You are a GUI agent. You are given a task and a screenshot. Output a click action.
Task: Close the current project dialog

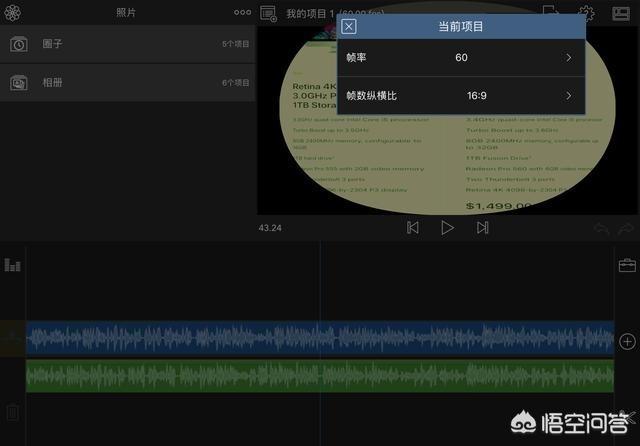[x=349, y=27]
